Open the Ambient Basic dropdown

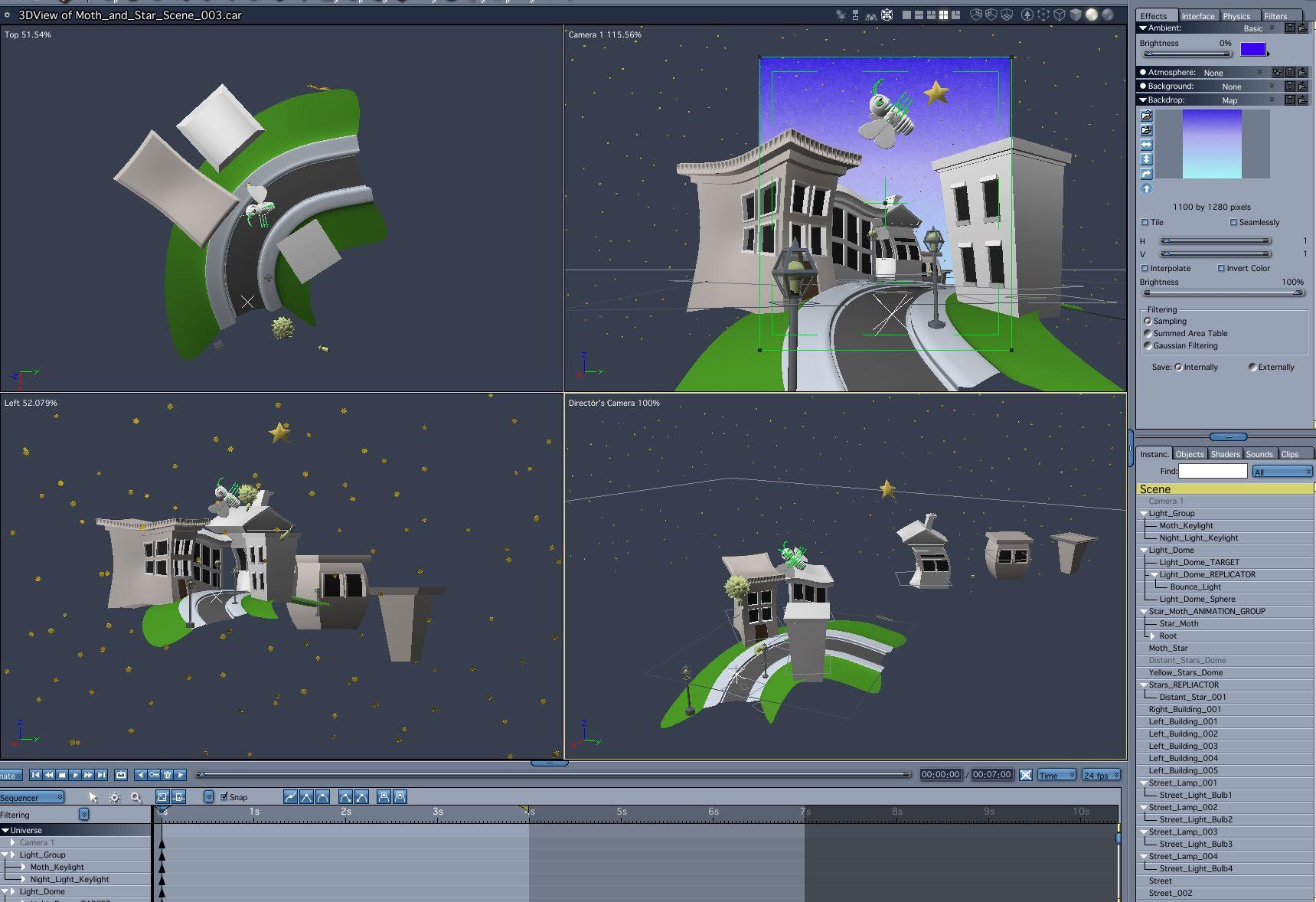point(1259,28)
